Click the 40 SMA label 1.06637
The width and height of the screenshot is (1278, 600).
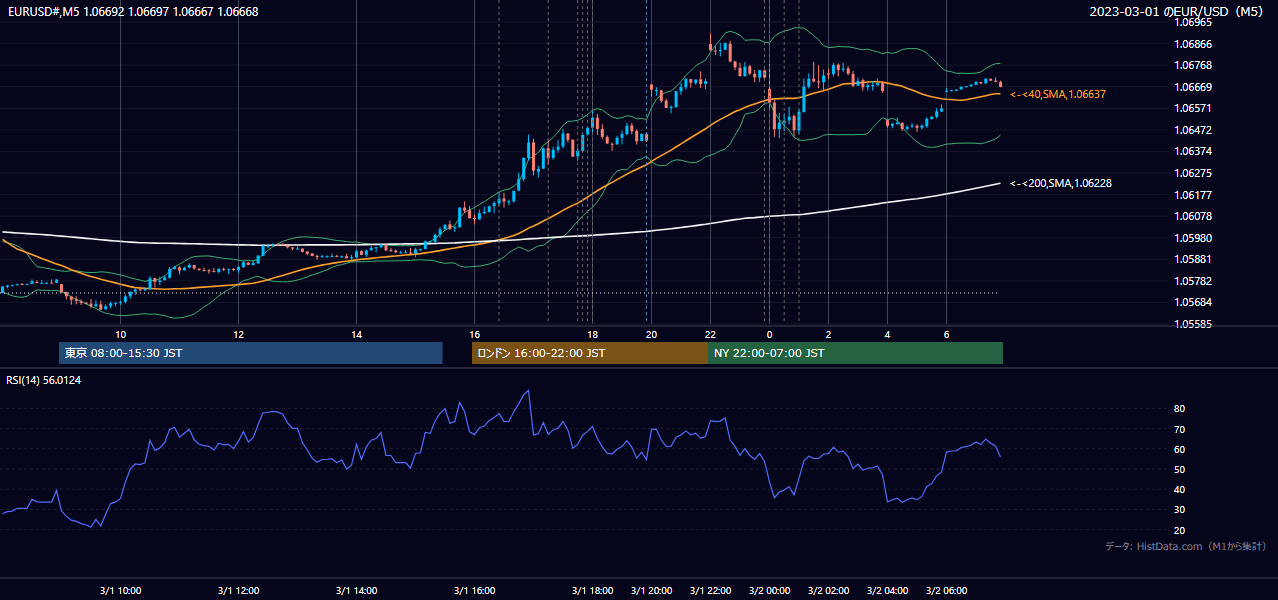[x=1058, y=94]
